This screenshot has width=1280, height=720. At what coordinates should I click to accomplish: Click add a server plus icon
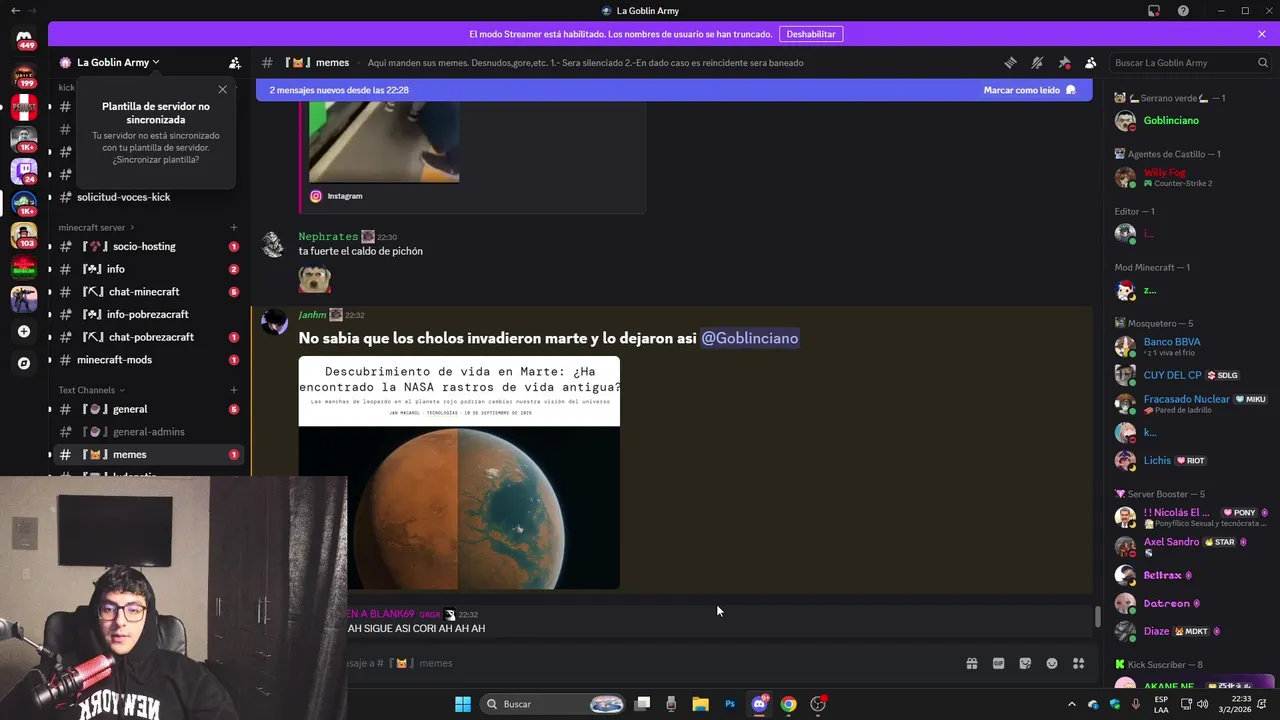pos(24,331)
